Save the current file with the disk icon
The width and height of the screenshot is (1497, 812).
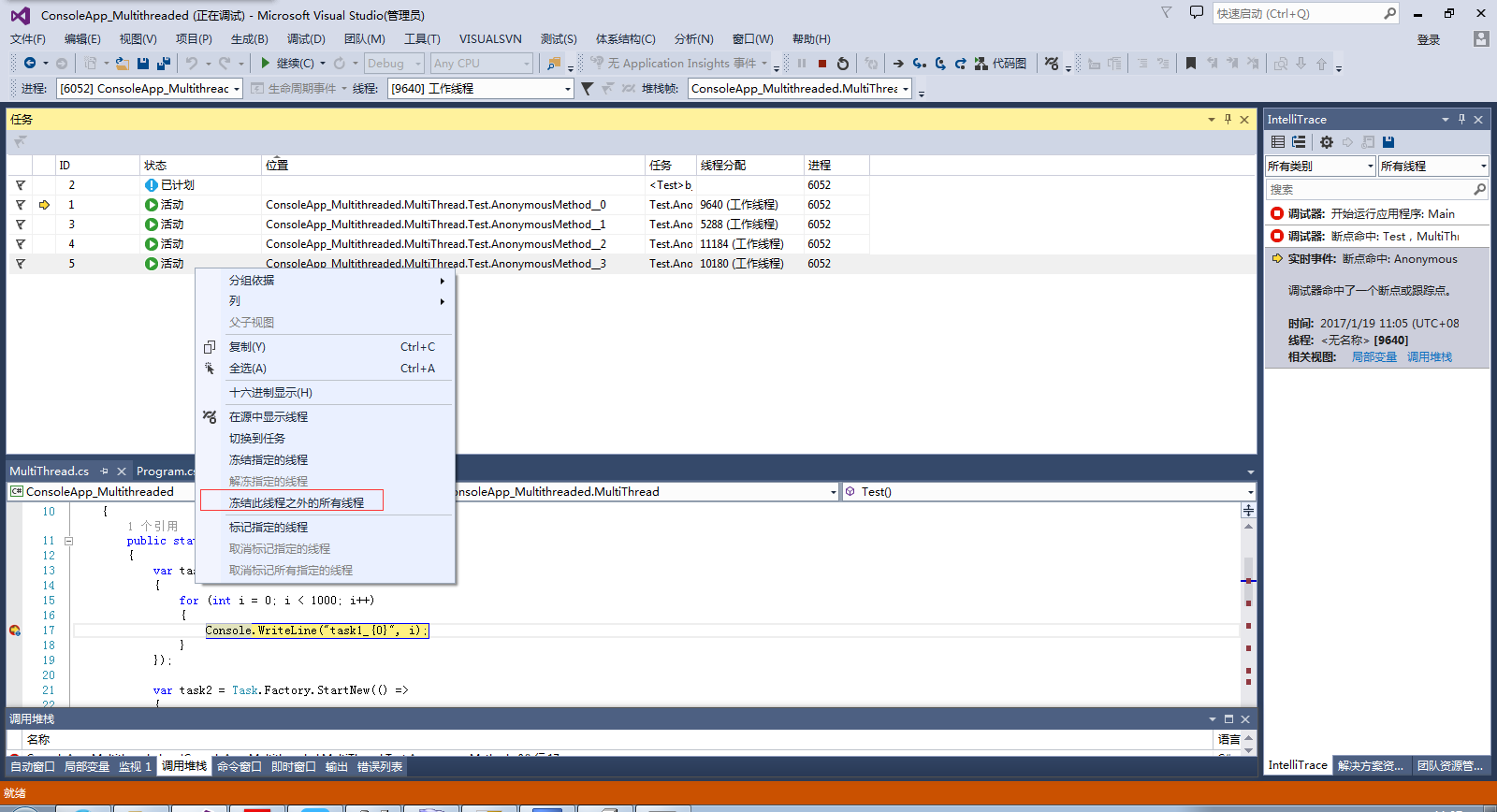[143, 63]
